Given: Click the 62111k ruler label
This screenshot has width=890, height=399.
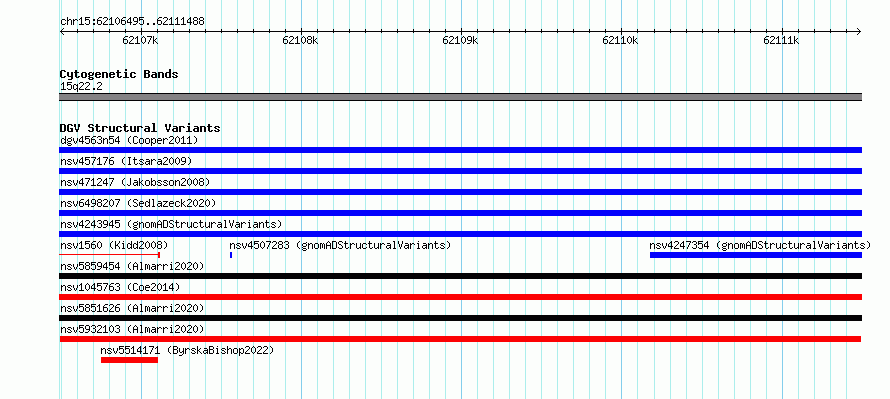Looking at the screenshot, I should tap(781, 40).
